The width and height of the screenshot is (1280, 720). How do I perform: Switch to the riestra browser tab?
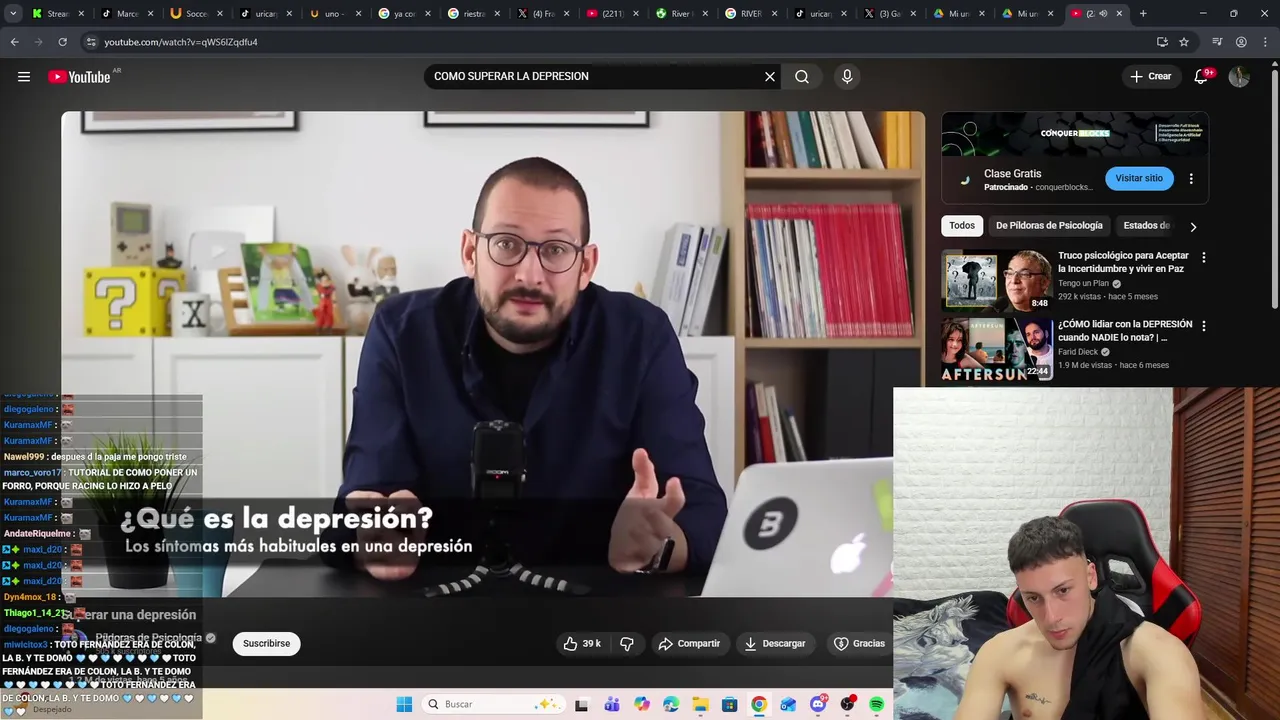pyautogui.click(x=473, y=14)
